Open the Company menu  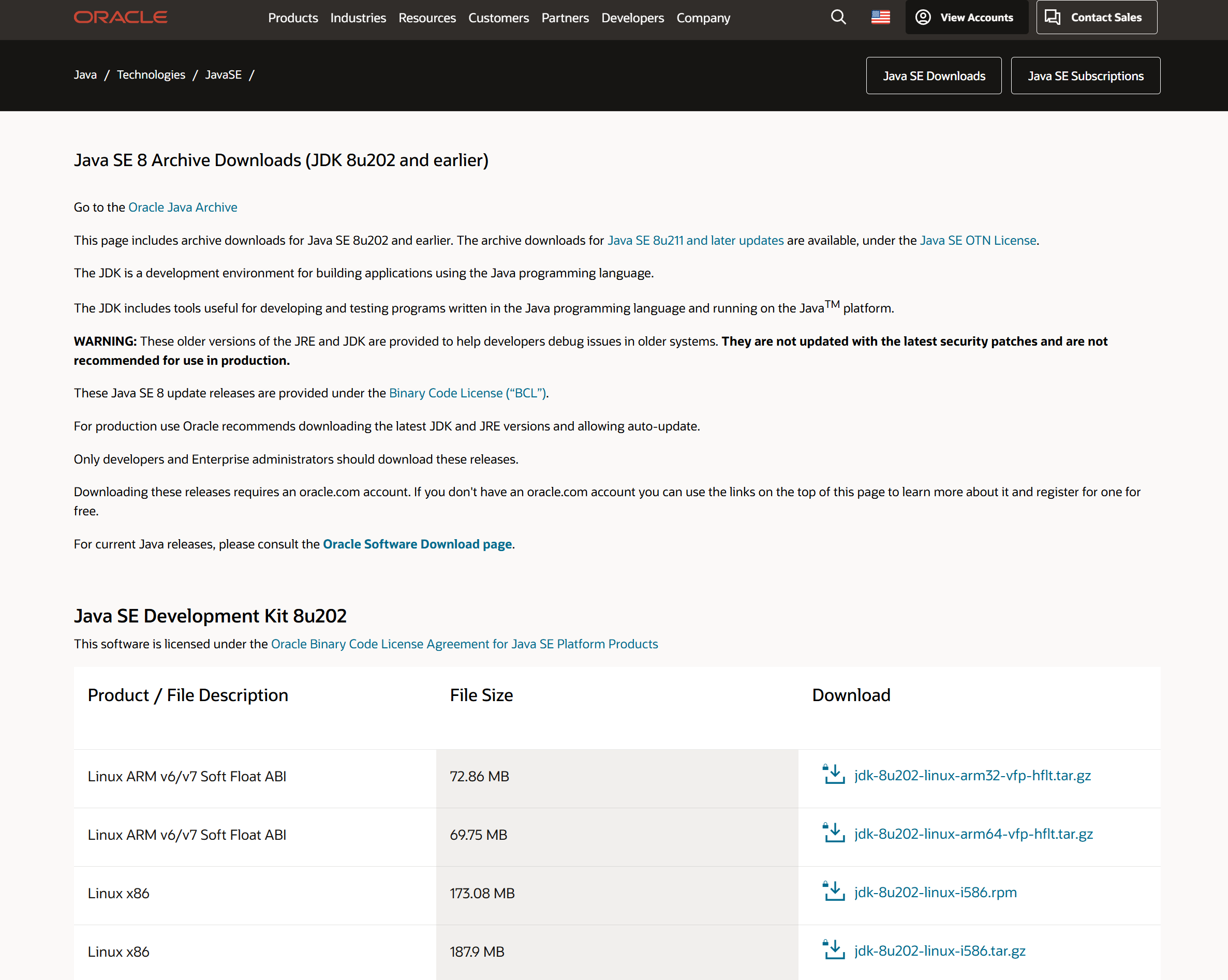703,18
